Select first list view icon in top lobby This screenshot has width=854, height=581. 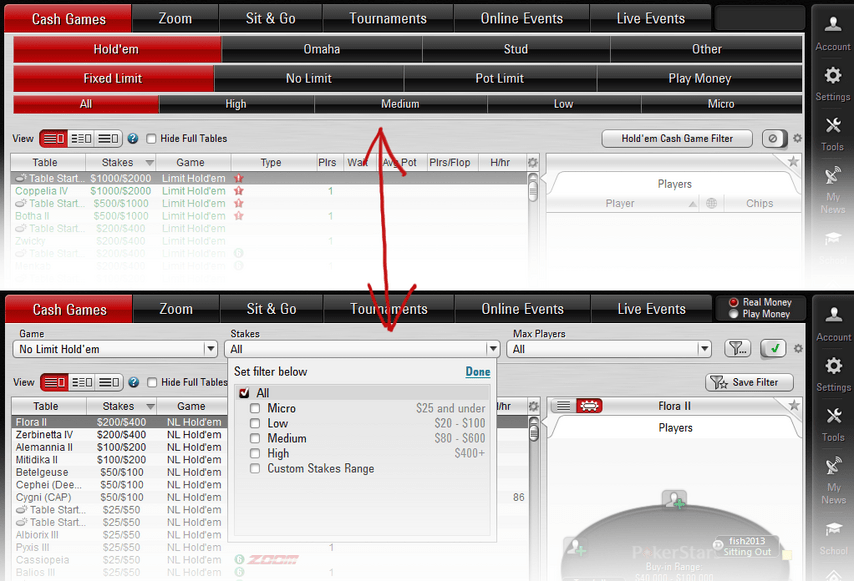point(54,139)
